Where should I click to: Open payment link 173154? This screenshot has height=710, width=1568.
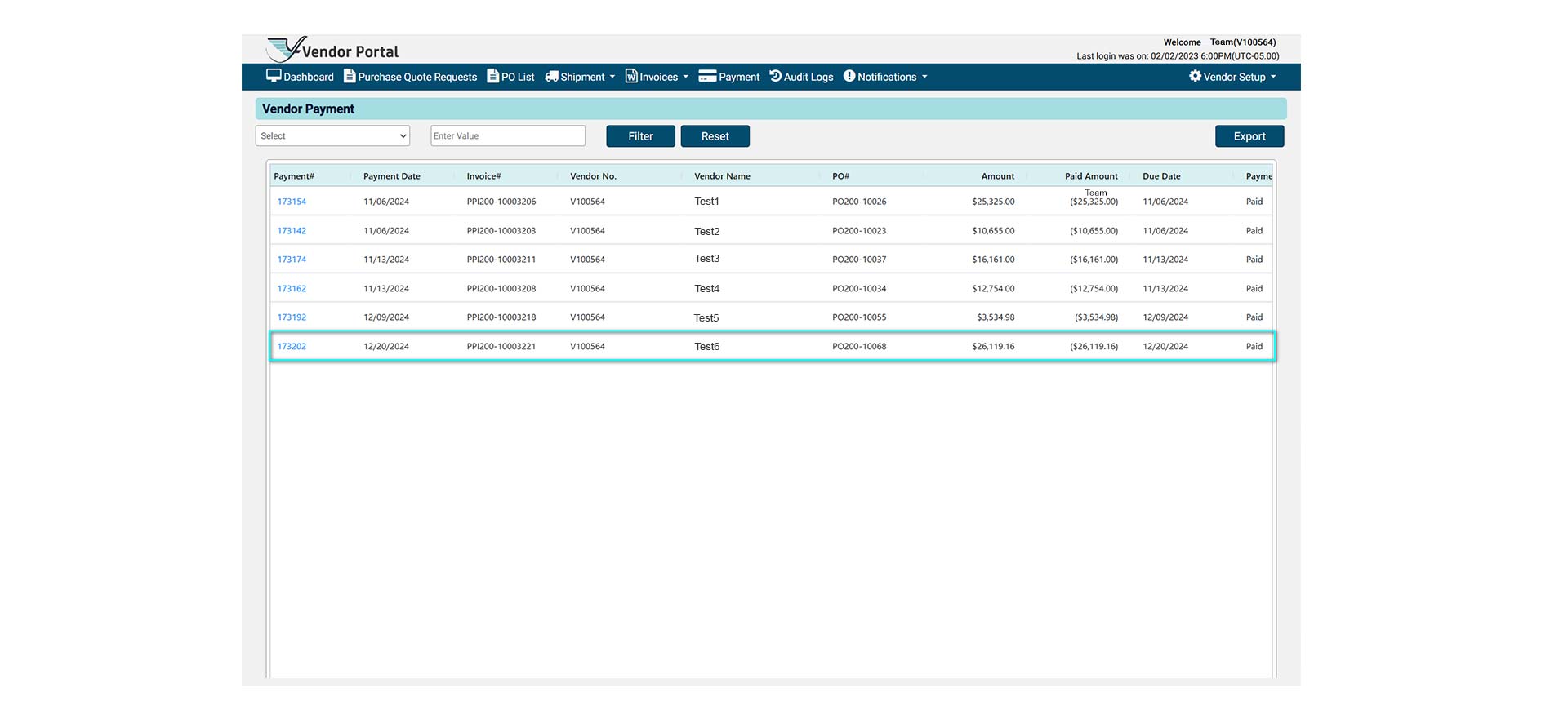coord(292,202)
